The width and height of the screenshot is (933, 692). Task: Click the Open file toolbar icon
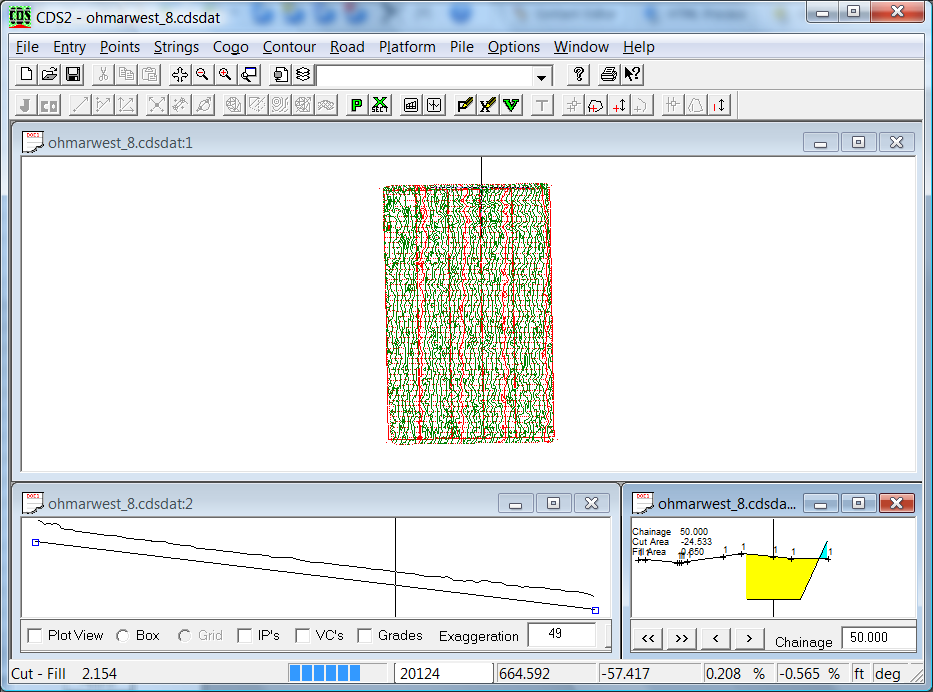[x=50, y=75]
